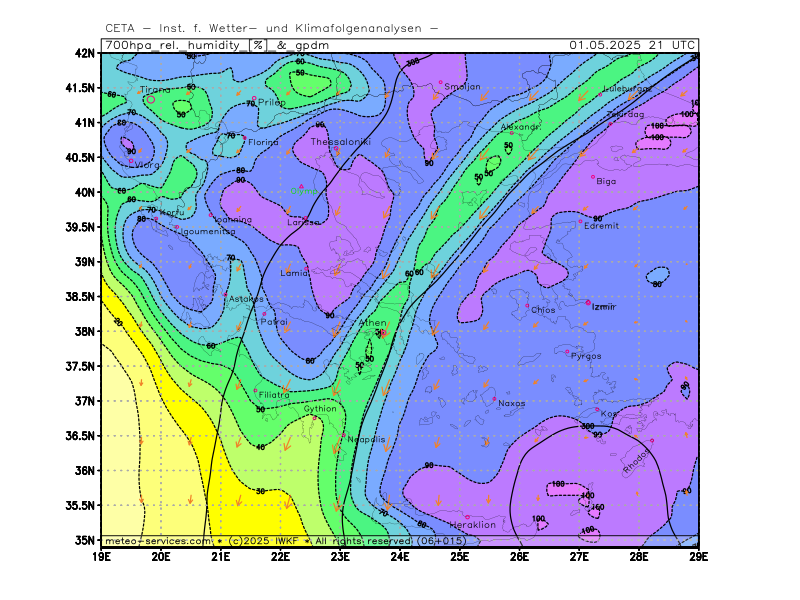Screen dimensions: 800x600
Task: Click the 36N latitude axis label
Action: point(84,470)
